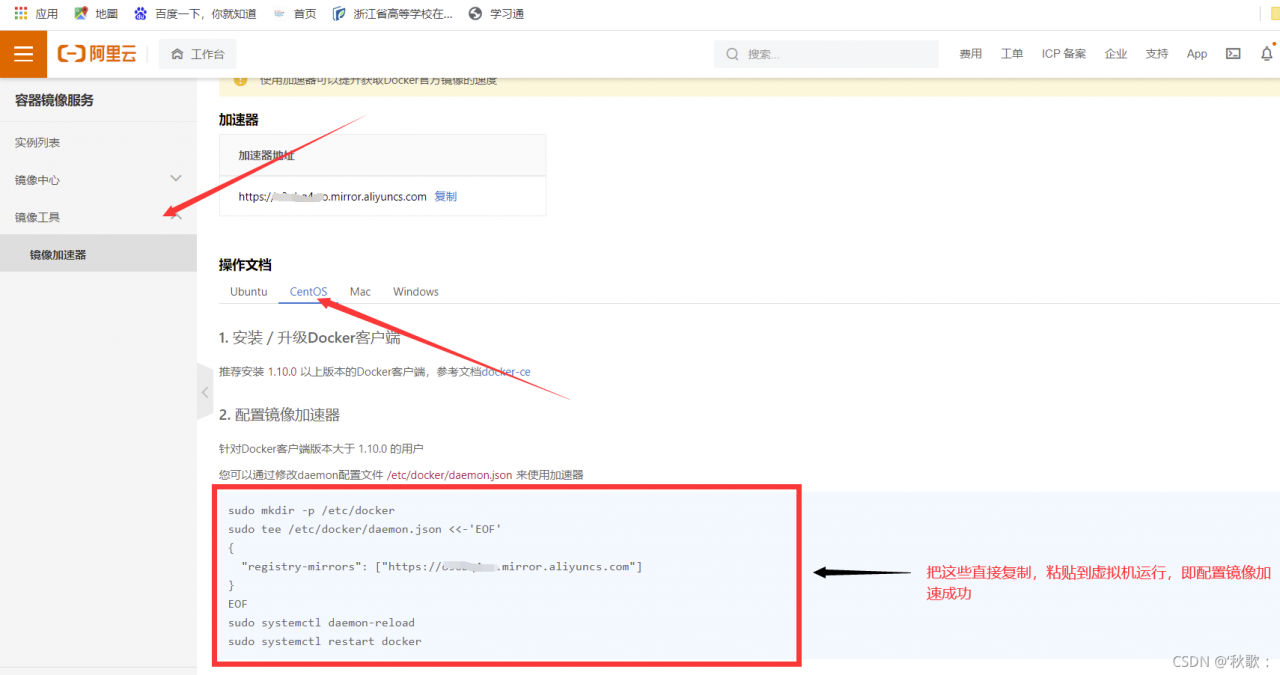Switch to the Windows tab

tap(416, 292)
